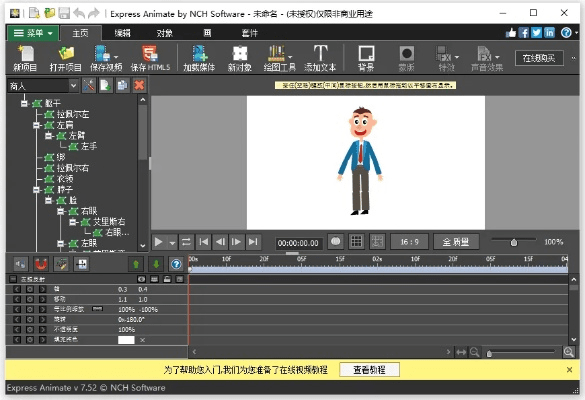Zoom in the timeline magnifier
Viewport: 585px width, 400px height.
click(x=569, y=352)
